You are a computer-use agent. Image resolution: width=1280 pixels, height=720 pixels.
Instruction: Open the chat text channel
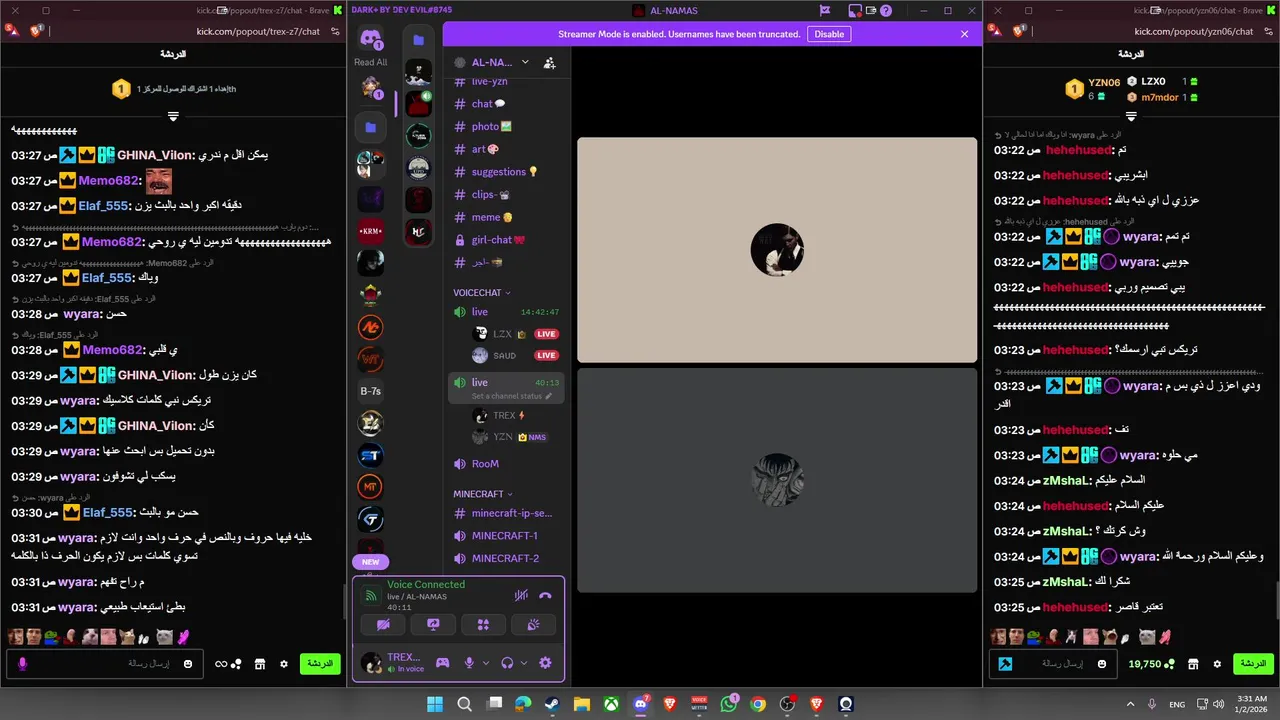[x=506, y=104]
